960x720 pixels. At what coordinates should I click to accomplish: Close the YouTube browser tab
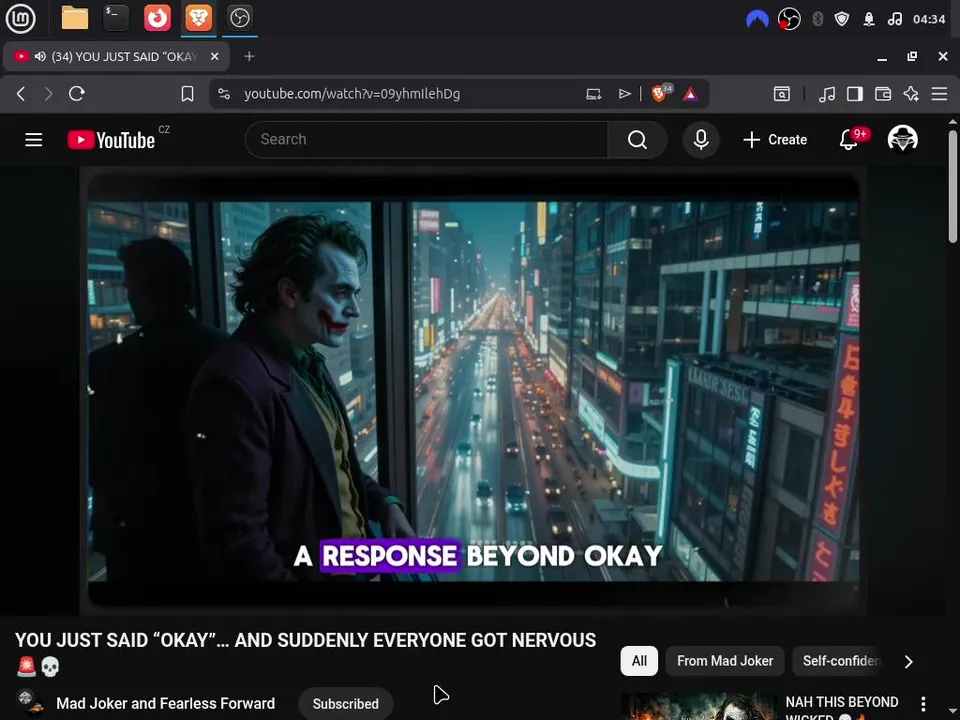pos(214,56)
